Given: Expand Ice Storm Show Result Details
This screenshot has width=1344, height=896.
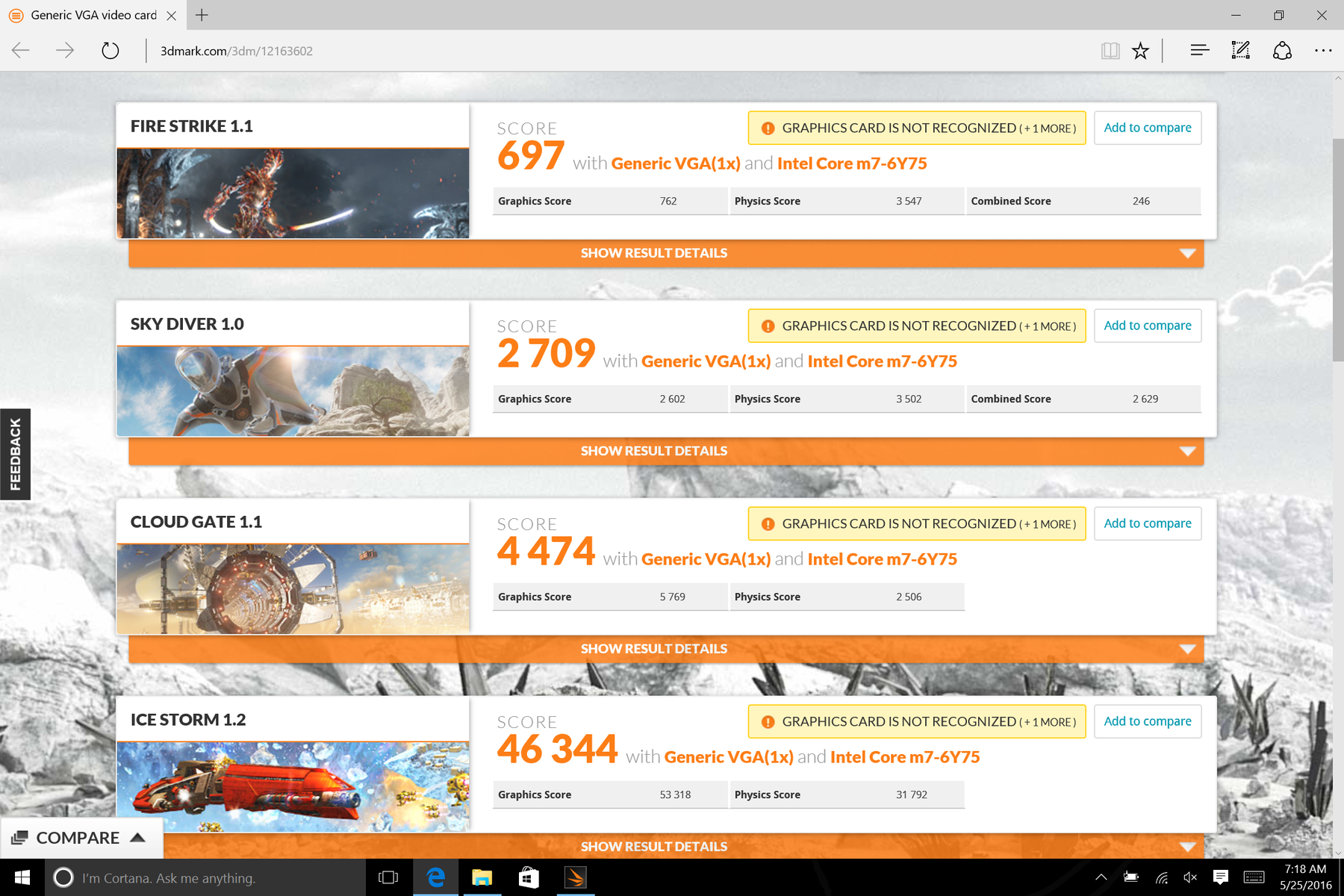Looking at the screenshot, I should click(x=666, y=846).
